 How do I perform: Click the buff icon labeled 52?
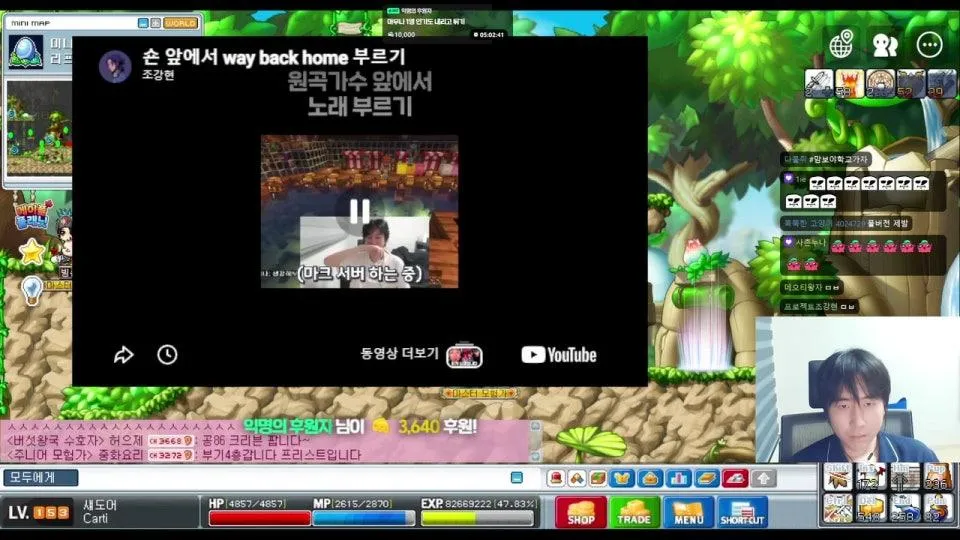(x=910, y=83)
